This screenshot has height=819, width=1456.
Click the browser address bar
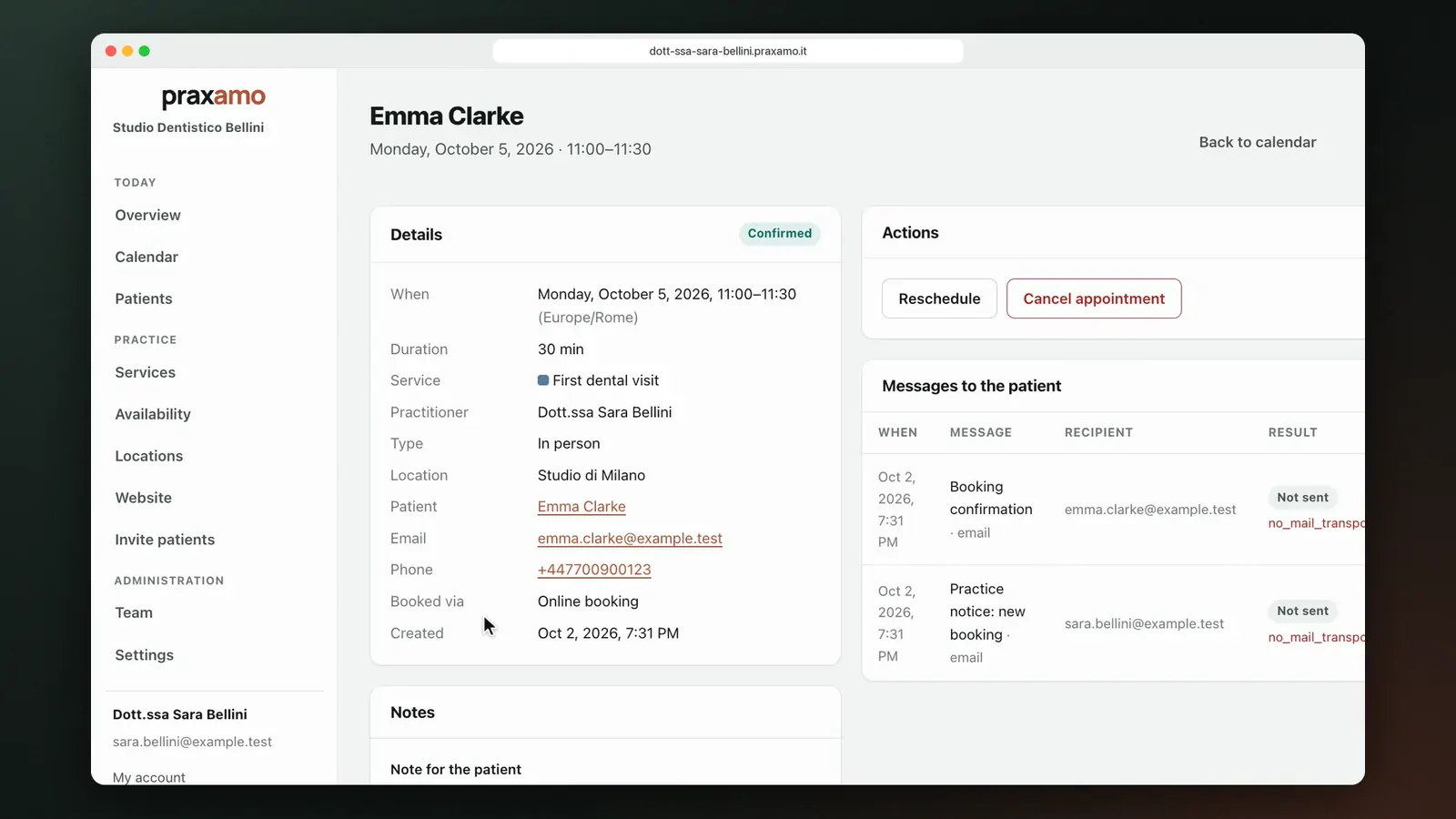(x=728, y=51)
